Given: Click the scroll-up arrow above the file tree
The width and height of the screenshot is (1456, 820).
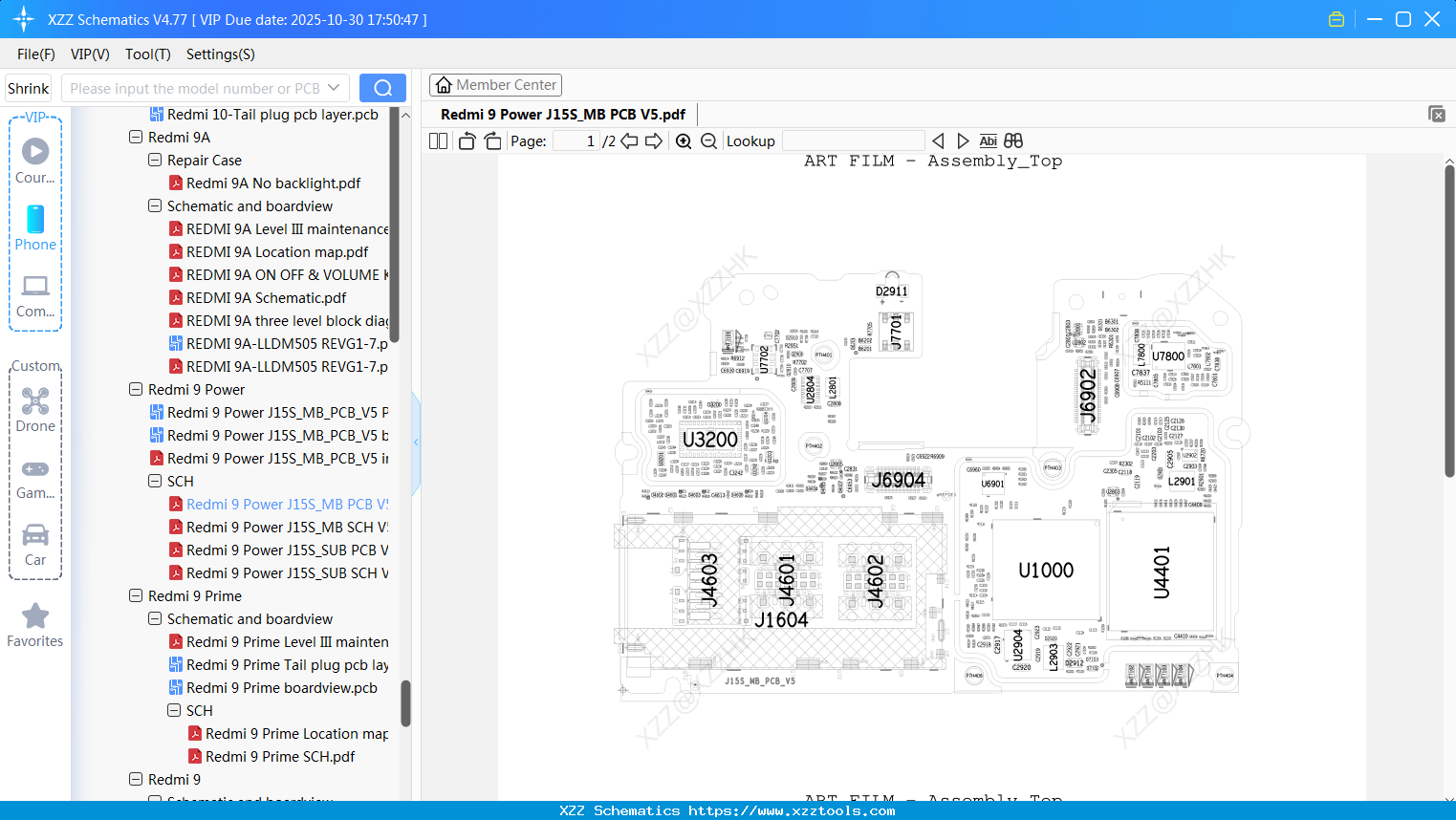Looking at the screenshot, I should coord(405,115).
